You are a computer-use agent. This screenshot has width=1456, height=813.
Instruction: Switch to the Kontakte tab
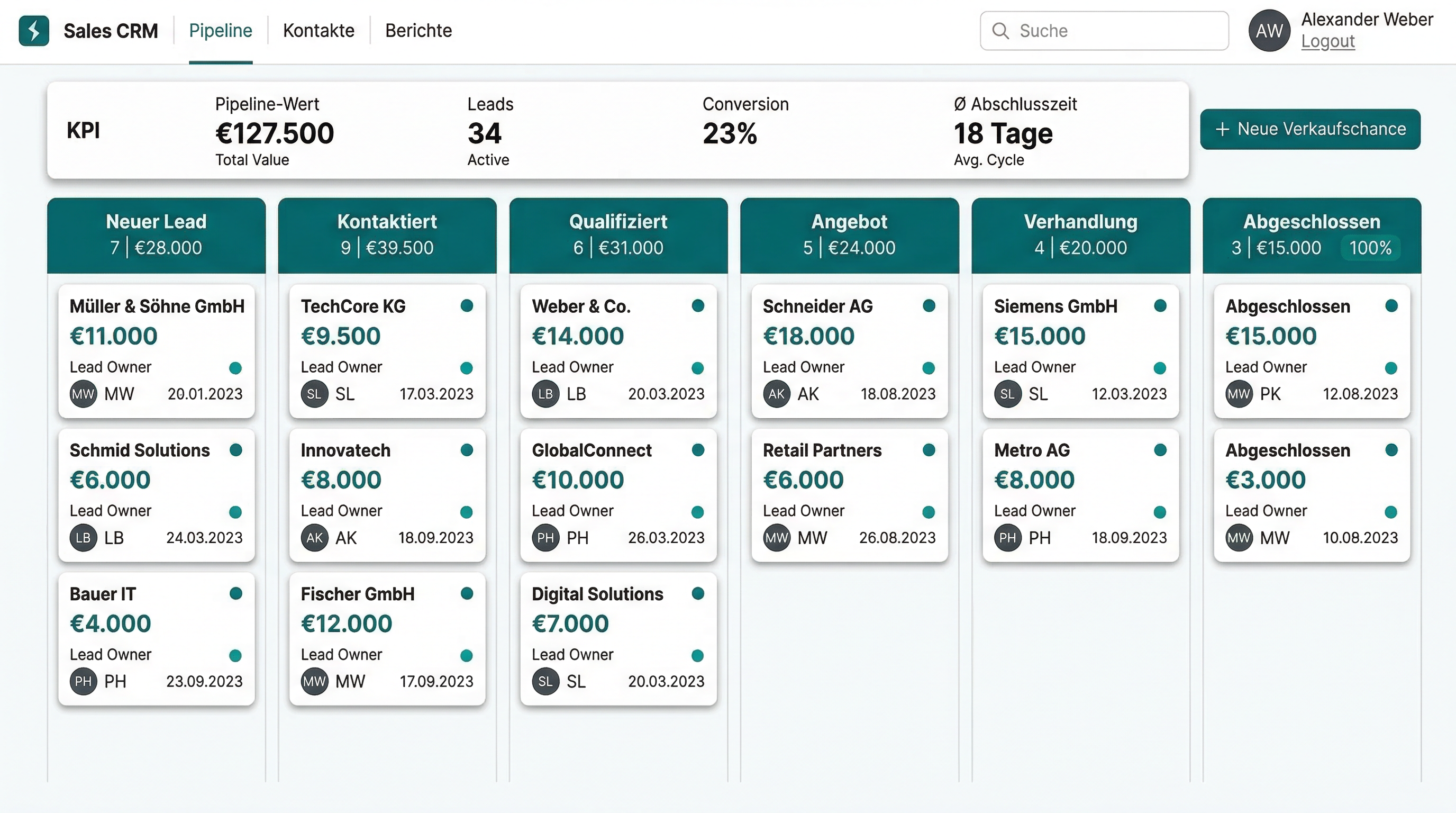318,31
